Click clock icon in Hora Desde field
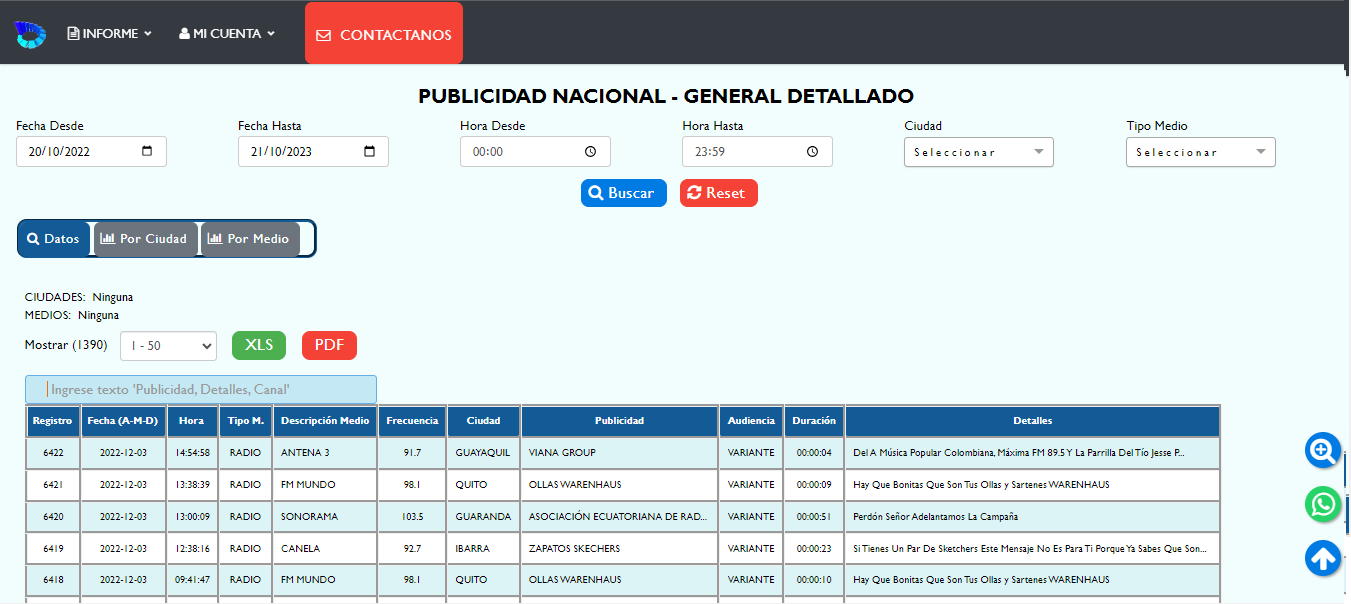 click(x=590, y=152)
